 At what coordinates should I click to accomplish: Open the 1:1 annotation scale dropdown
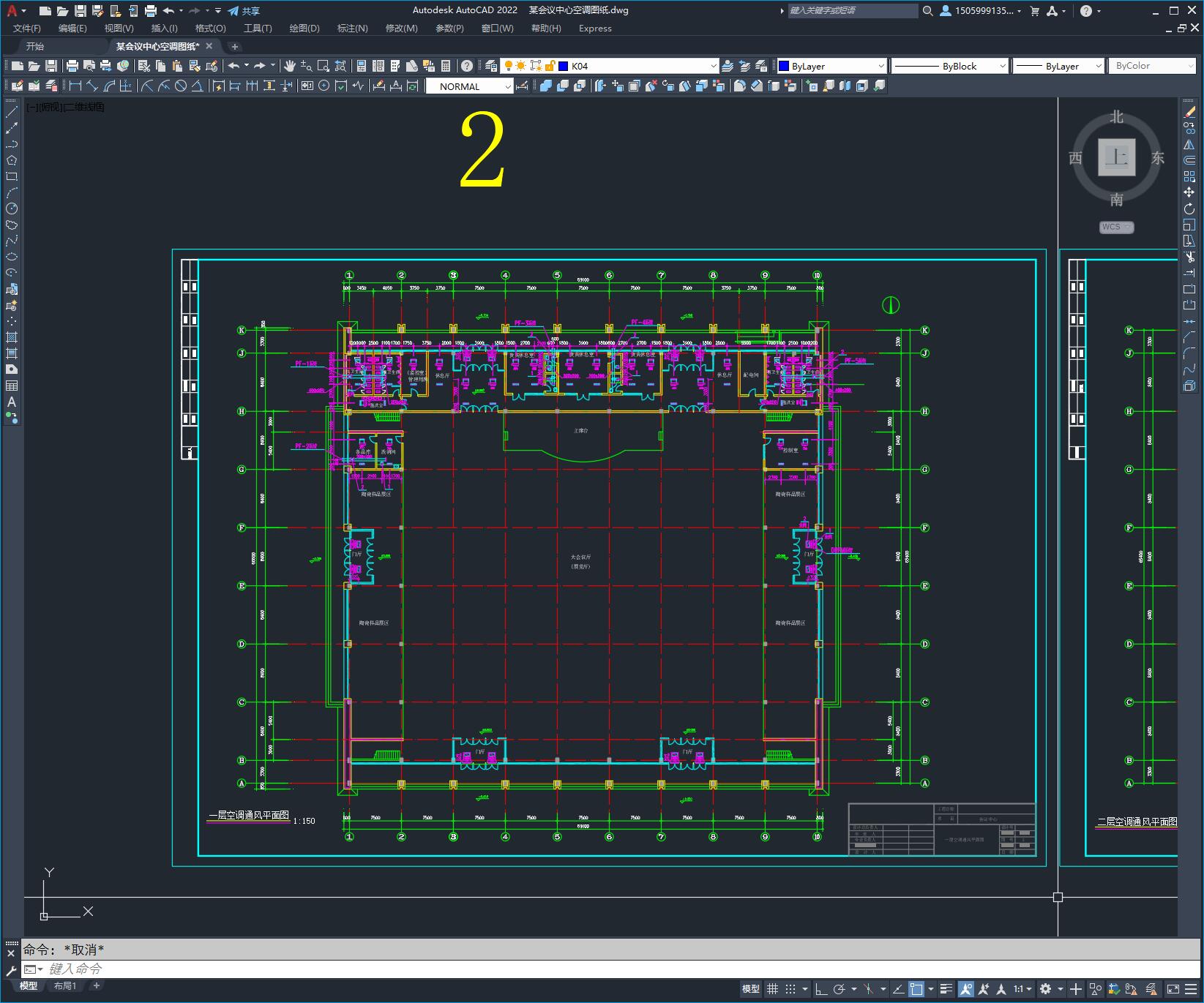point(1022,989)
